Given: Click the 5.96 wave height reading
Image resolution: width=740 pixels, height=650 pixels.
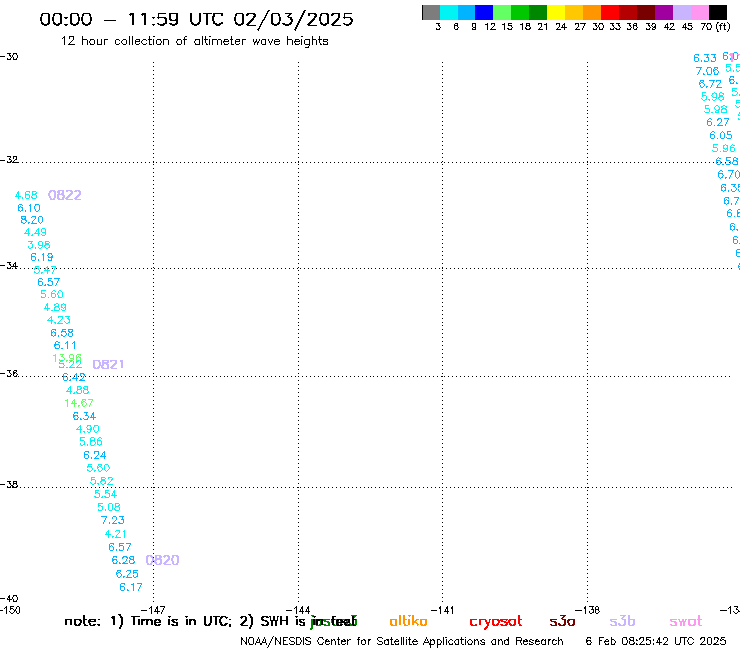Looking at the screenshot, I should point(724,148).
